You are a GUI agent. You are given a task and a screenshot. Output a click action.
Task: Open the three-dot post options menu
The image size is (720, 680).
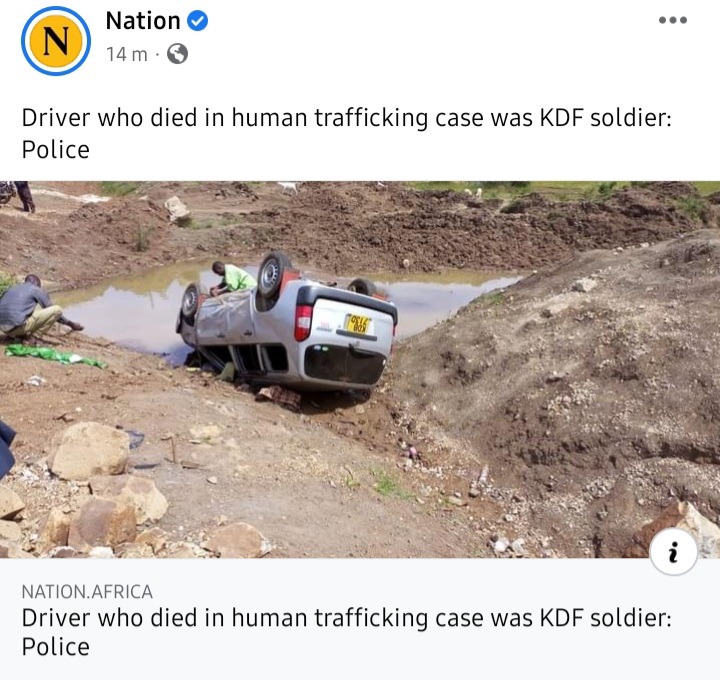673,20
